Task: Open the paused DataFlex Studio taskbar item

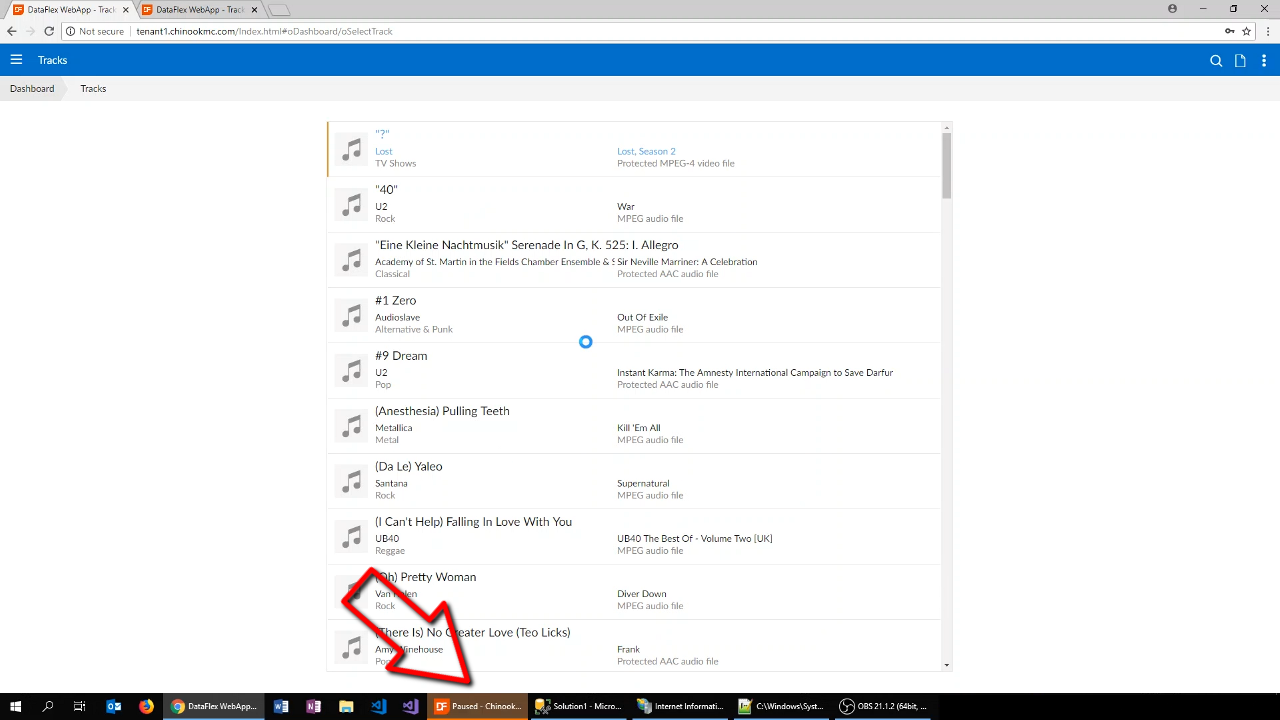Action: [x=478, y=706]
